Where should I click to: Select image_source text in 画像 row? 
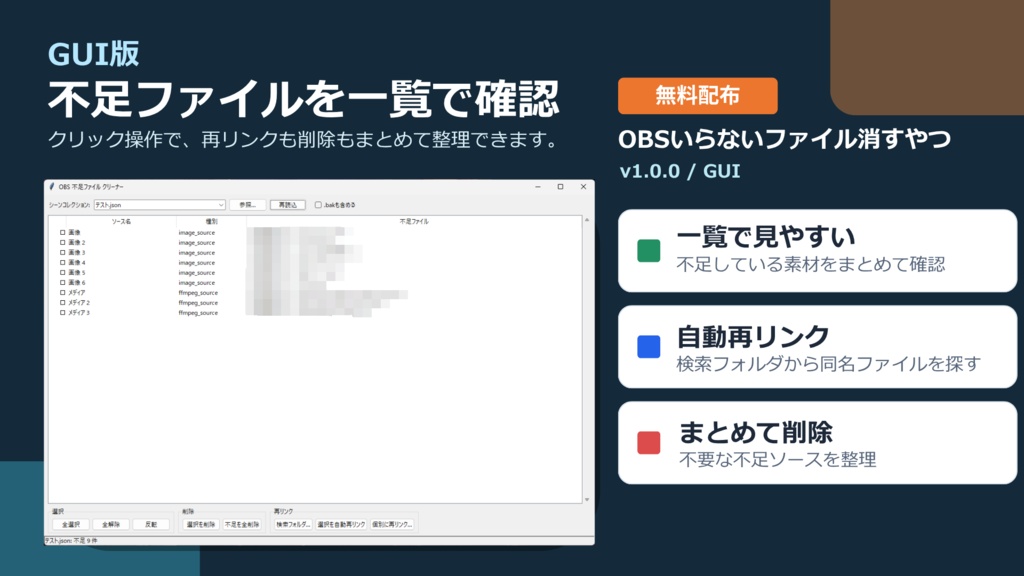pyautogui.click(x=197, y=232)
